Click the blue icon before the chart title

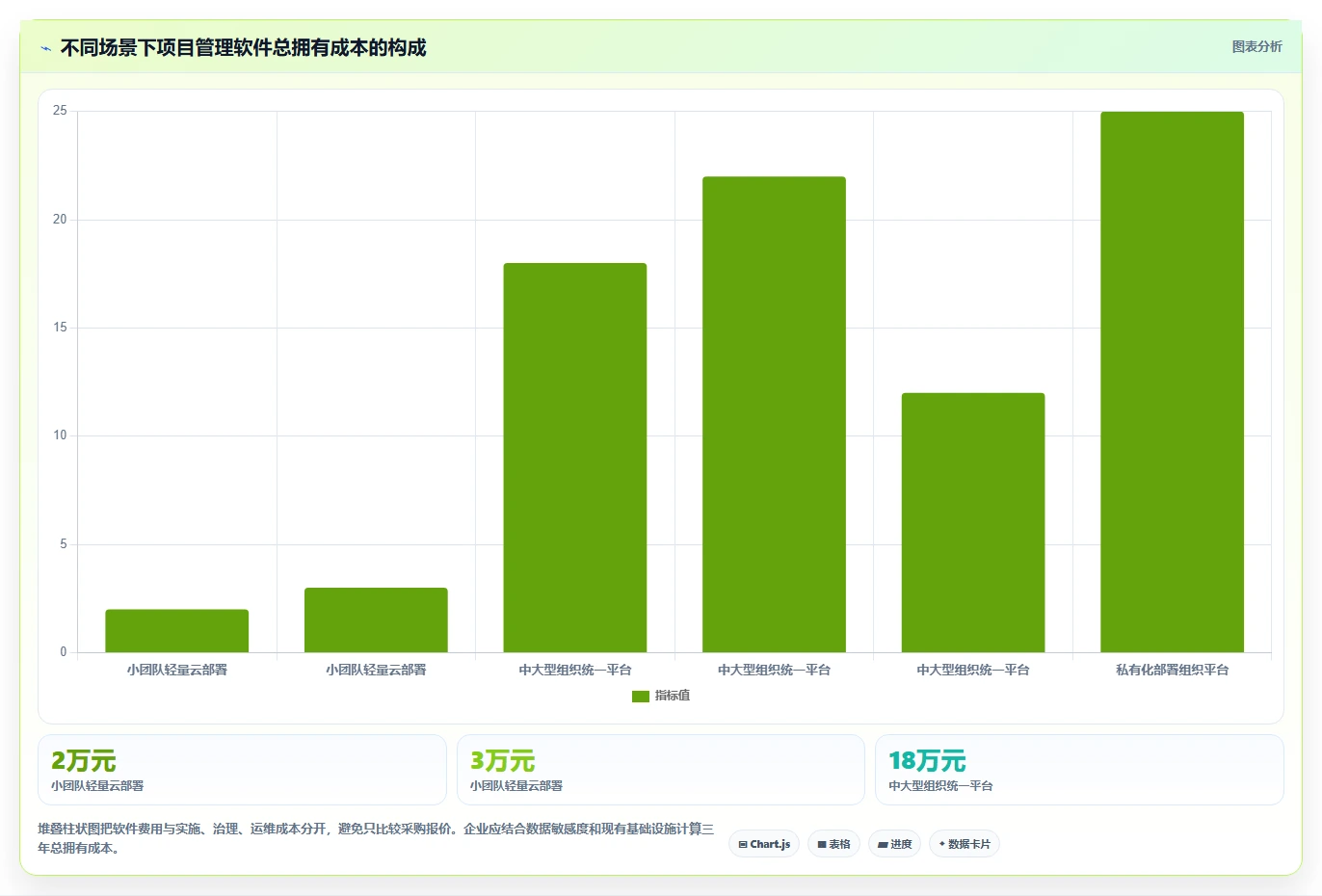(x=45, y=48)
